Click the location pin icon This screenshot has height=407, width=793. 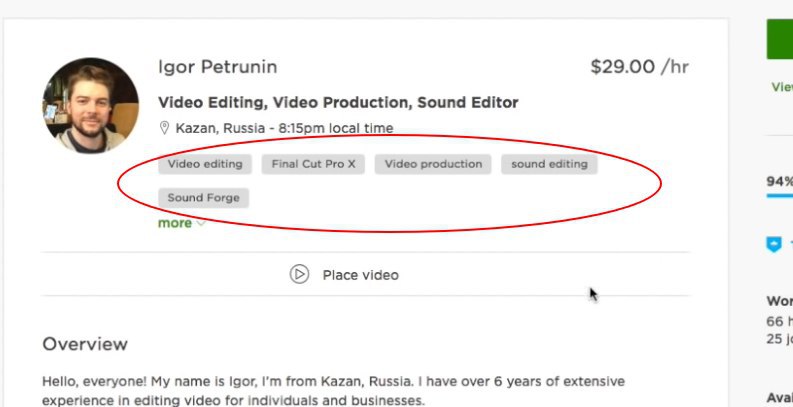[x=164, y=128]
